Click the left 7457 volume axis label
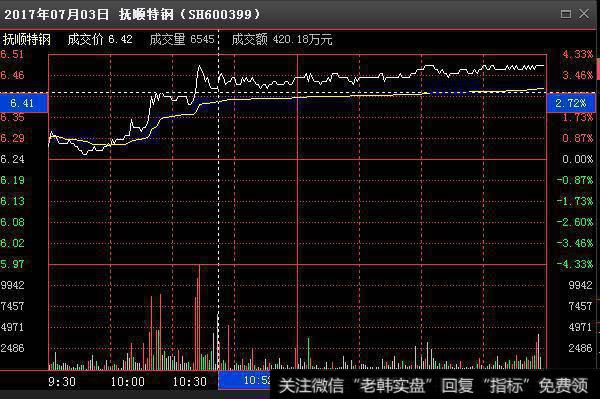 (12, 306)
